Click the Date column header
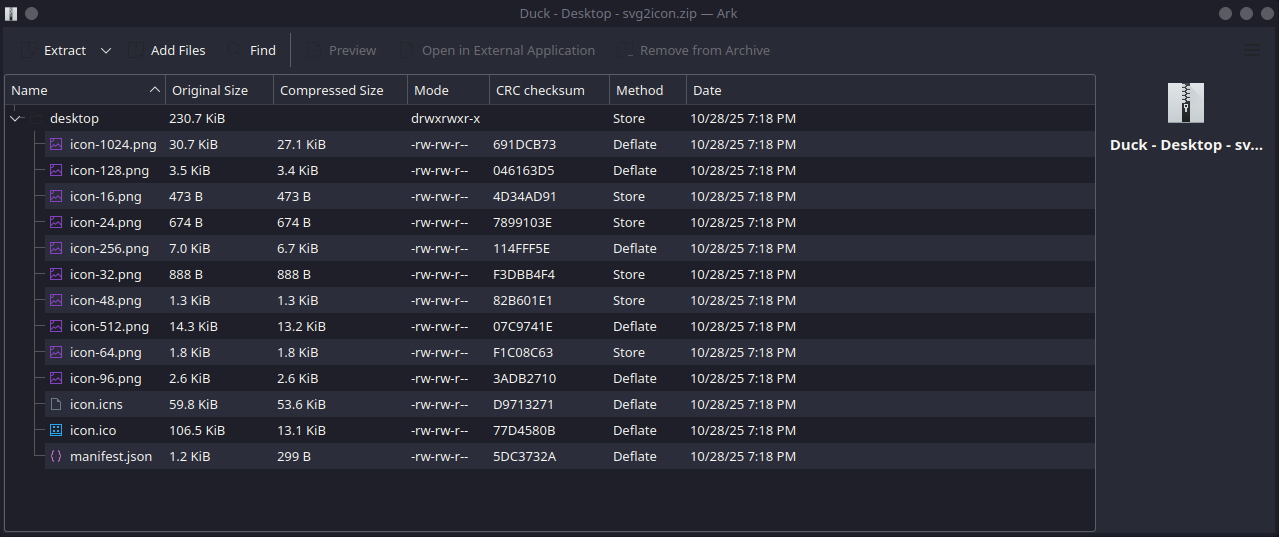The image size is (1279, 537). coord(890,90)
